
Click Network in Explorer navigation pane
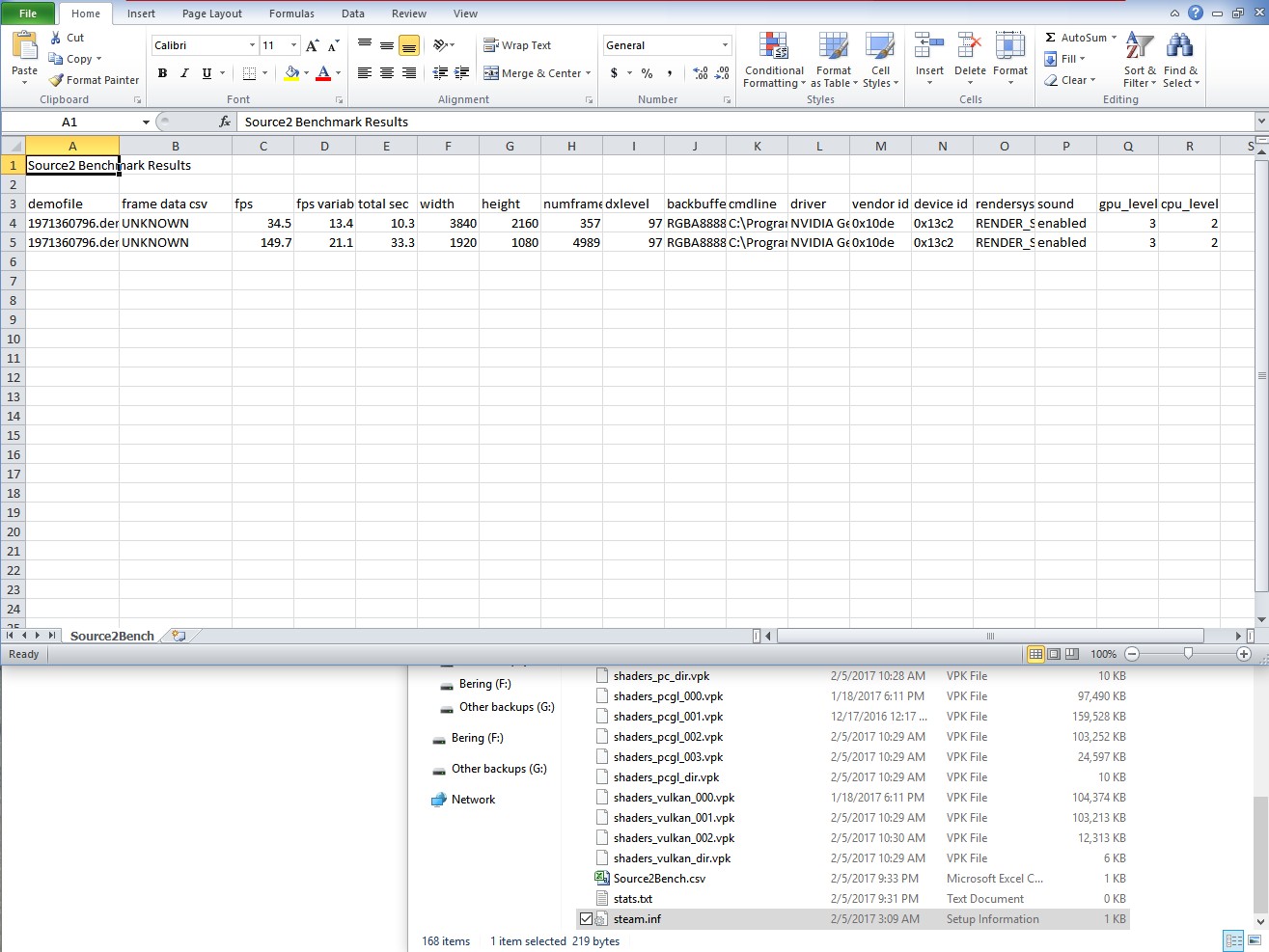[473, 800]
